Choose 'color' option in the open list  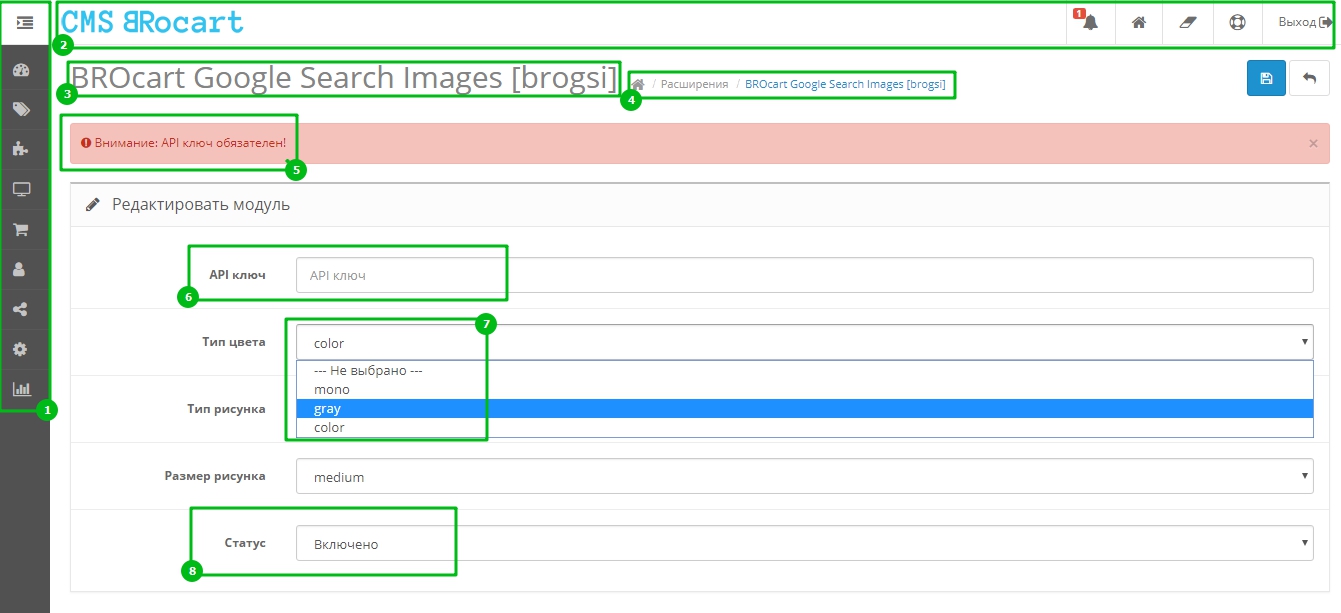[x=804, y=427]
